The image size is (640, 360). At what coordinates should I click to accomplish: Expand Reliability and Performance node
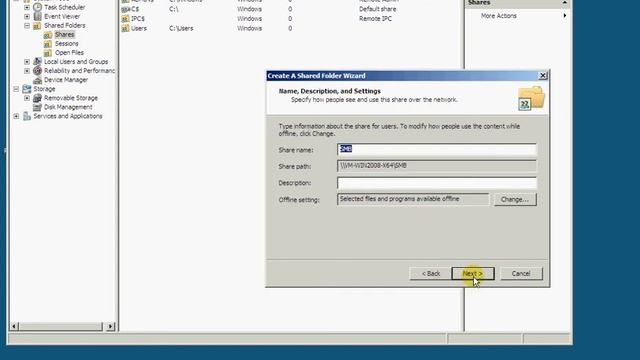[x=27, y=71]
